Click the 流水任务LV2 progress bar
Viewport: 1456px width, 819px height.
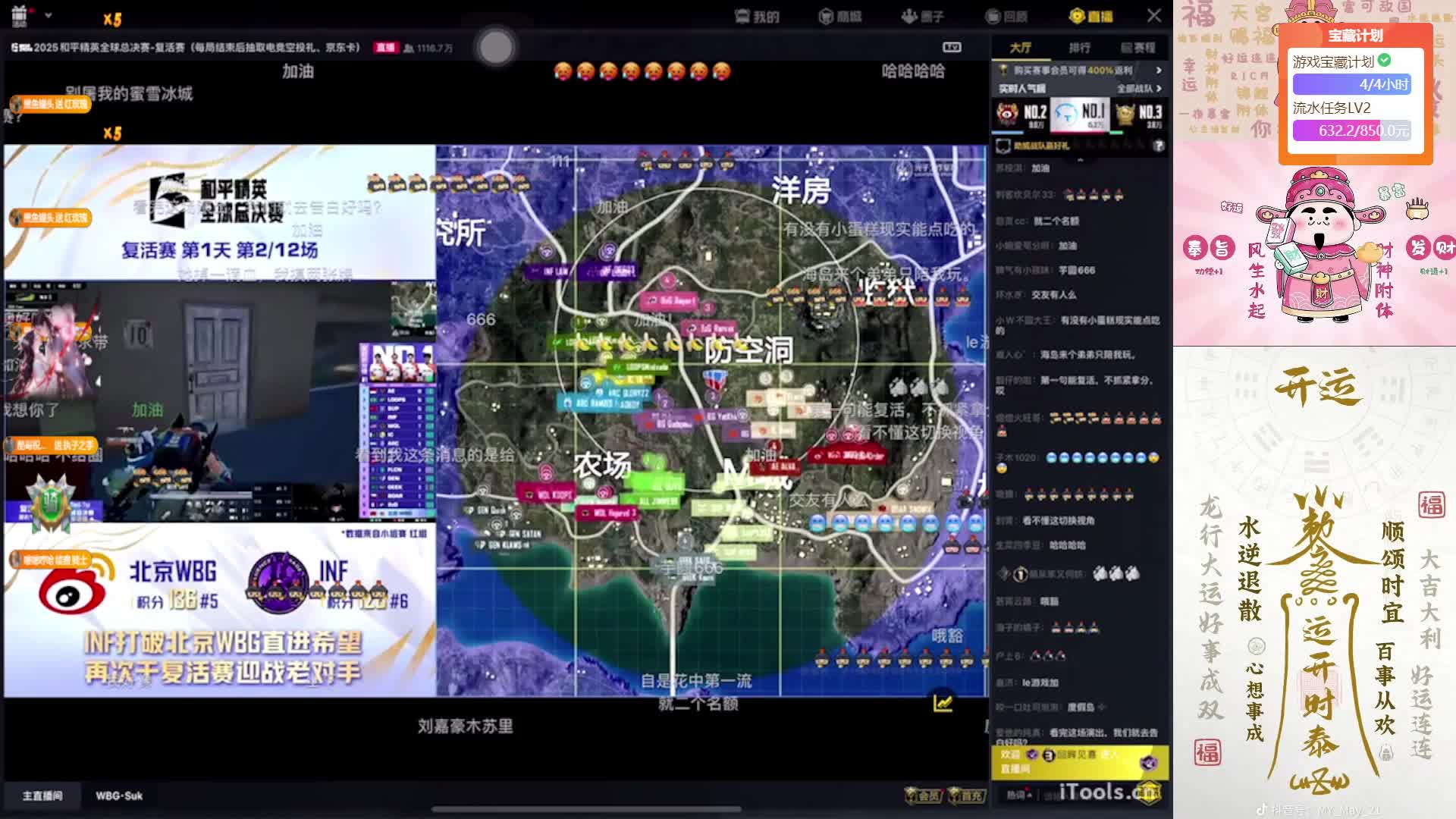[x=1351, y=130]
